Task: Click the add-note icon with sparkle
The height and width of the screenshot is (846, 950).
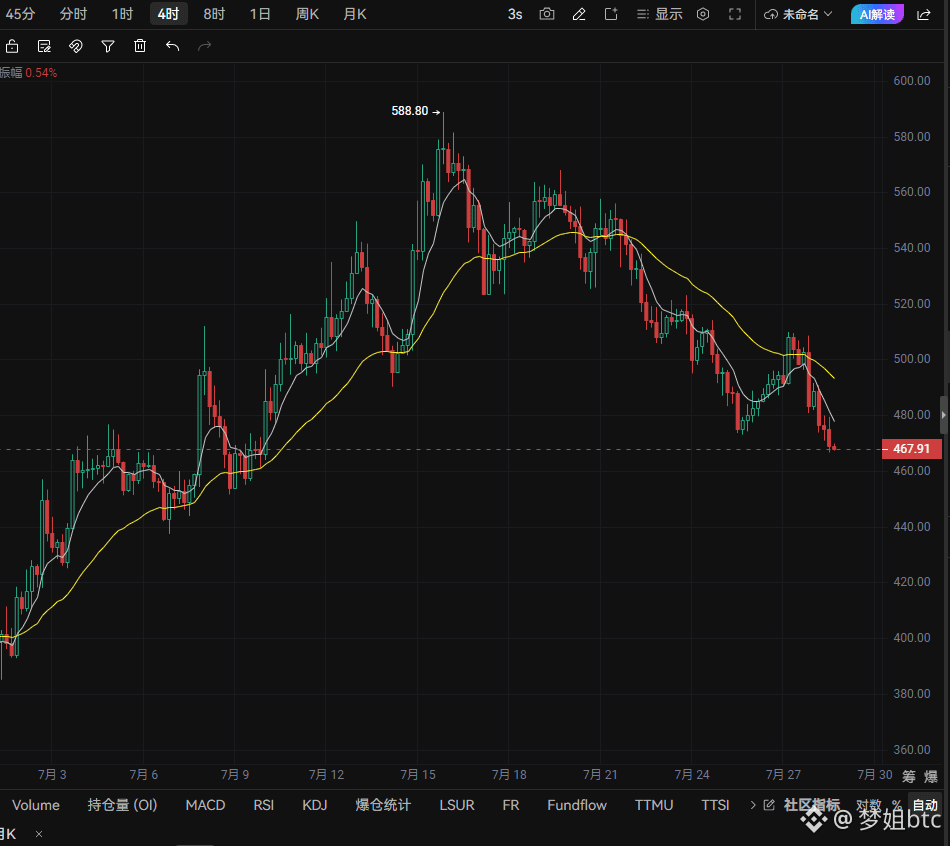Action: click(611, 14)
